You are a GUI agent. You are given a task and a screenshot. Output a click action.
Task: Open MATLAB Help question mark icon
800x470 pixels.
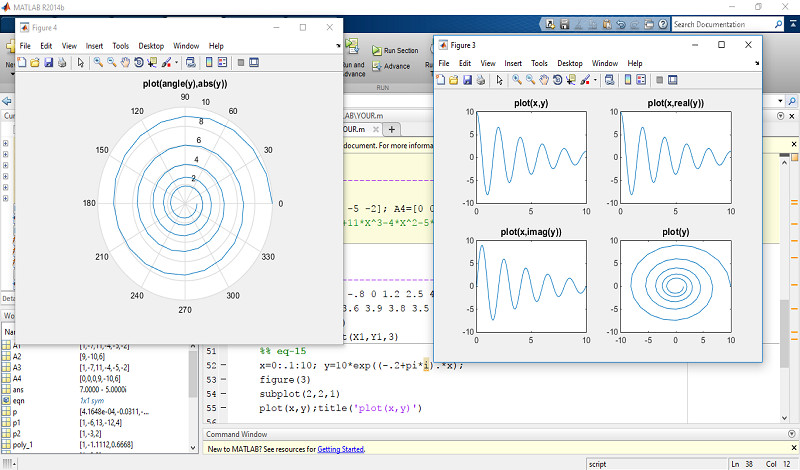click(x=663, y=24)
